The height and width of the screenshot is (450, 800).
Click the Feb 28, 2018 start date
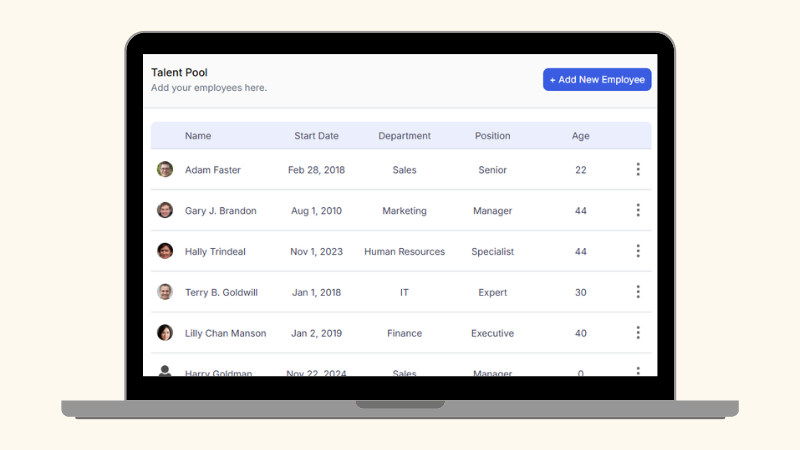pyautogui.click(x=316, y=170)
